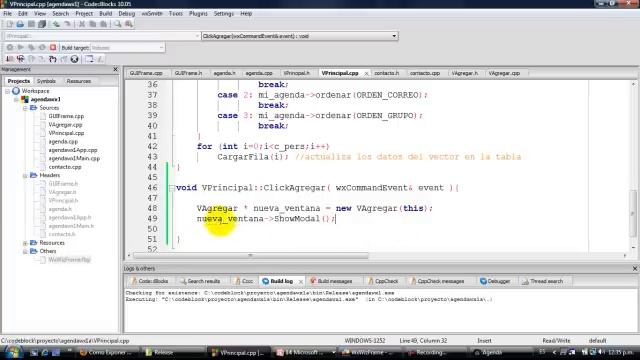640x360 pixels.
Task: Close the Logs & others panel
Action: tap(635, 268)
